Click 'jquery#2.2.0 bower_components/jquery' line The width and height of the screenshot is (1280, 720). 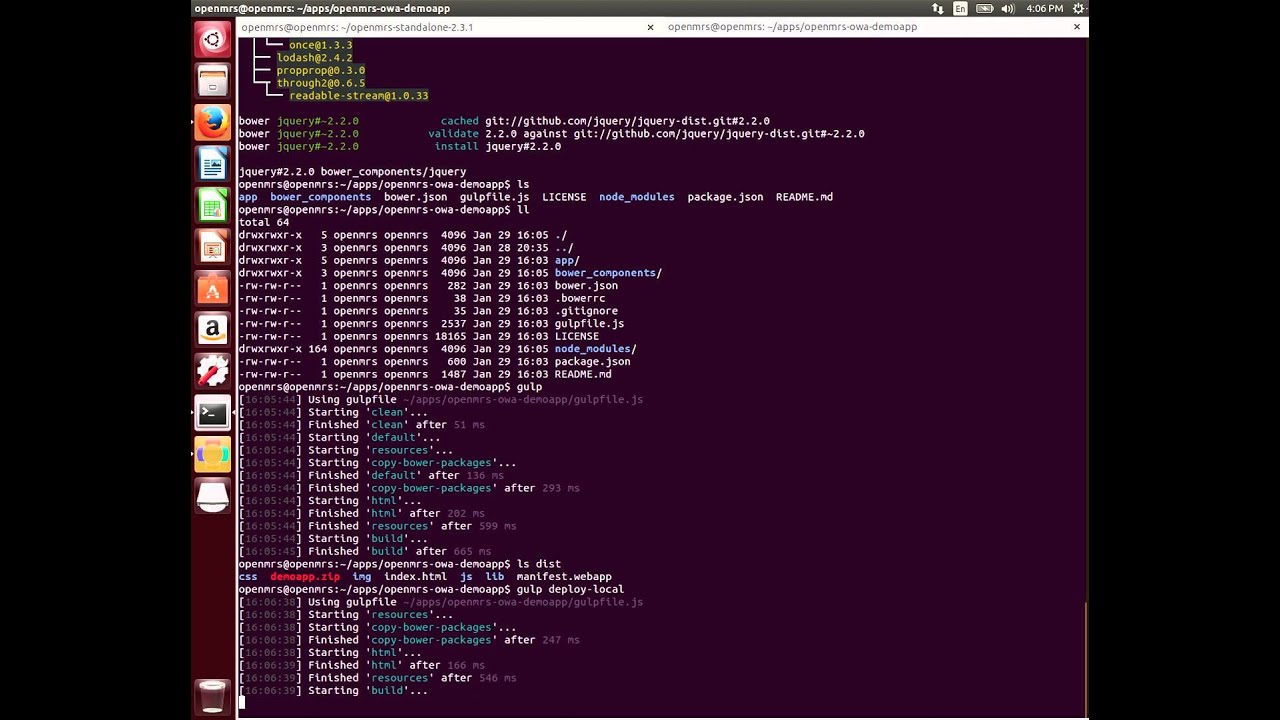[352, 172]
